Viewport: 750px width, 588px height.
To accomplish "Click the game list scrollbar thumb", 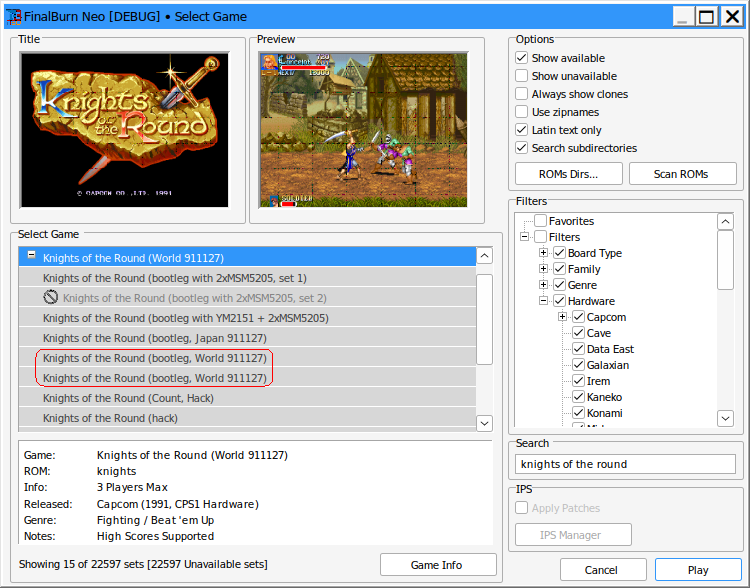I will point(485,319).
